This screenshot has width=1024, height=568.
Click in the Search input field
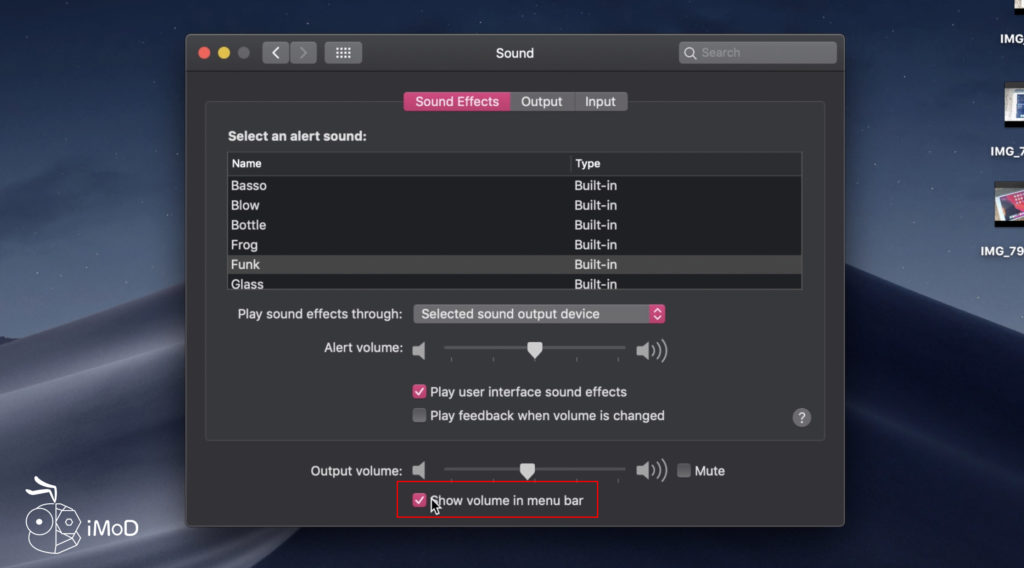pos(758,53)
